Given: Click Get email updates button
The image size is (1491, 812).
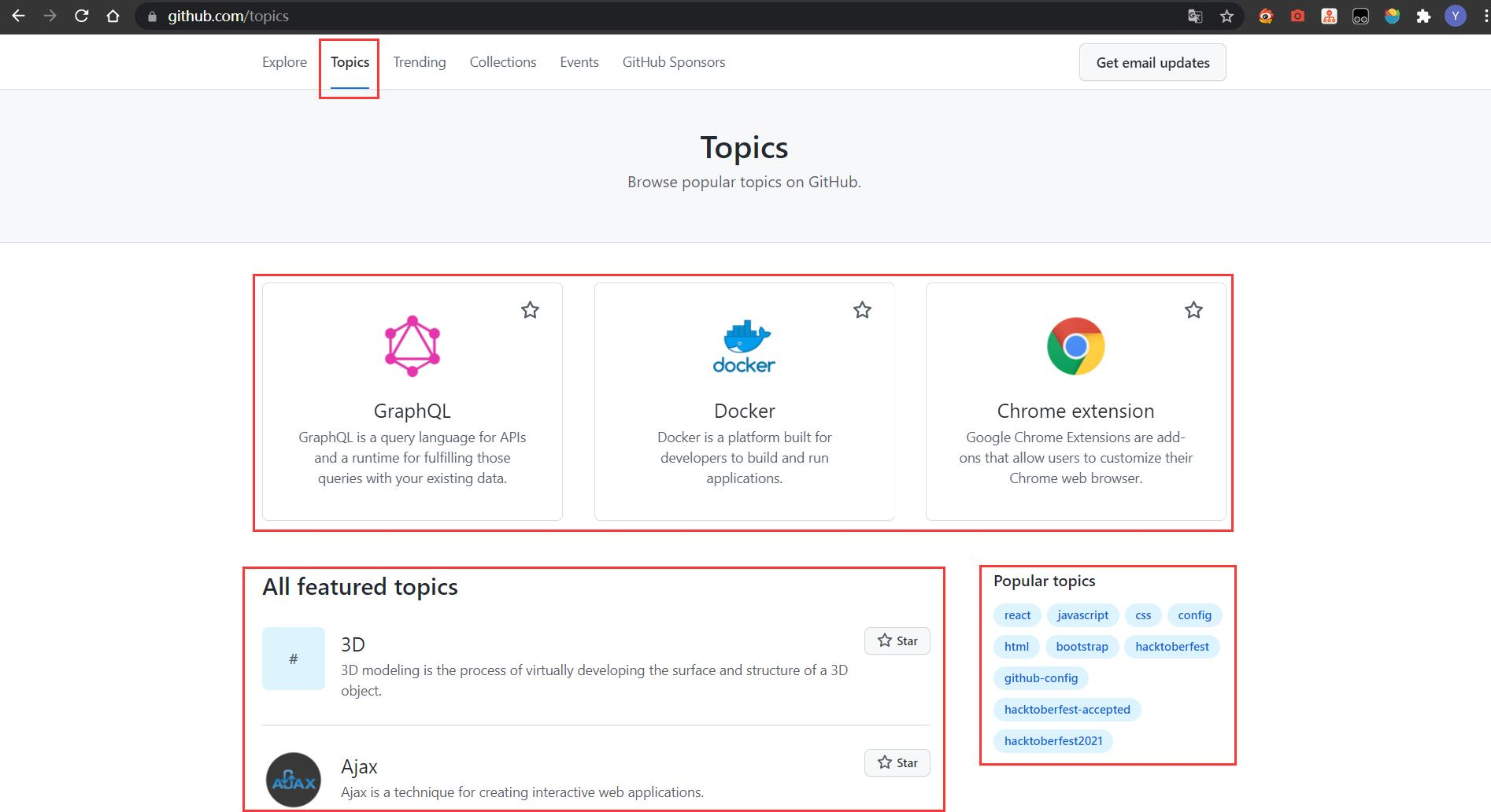Looking at the screenshot, I should click(1152, 63).
